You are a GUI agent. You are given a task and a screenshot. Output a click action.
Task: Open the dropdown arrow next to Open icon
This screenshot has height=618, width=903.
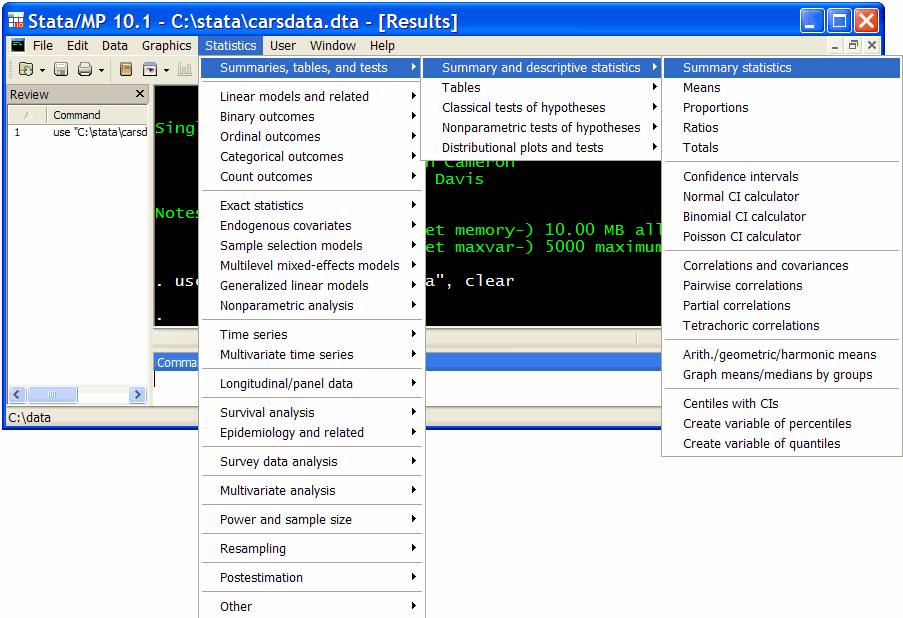[42, 70]
